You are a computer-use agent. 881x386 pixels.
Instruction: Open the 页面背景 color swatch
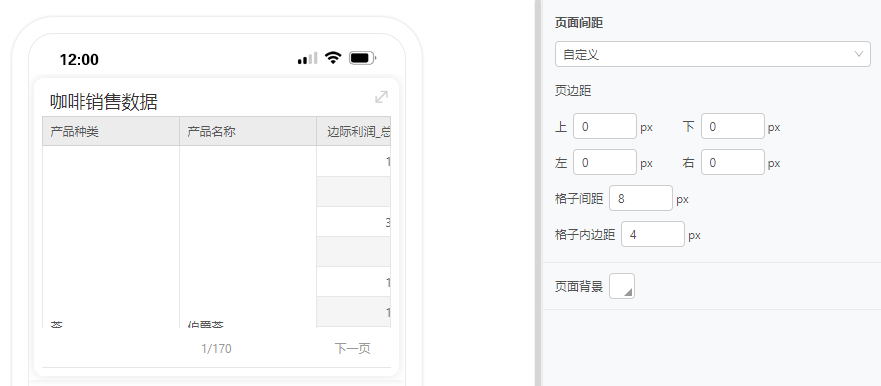tap(622, 286)
